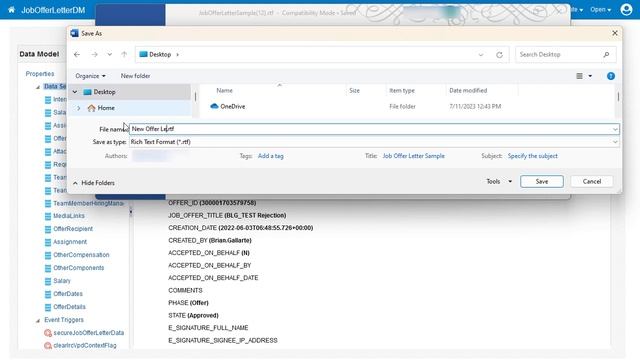Open the help icon in Save As dialog
The width and height of the screenshot is (640, 360).
tap(611, 76)
